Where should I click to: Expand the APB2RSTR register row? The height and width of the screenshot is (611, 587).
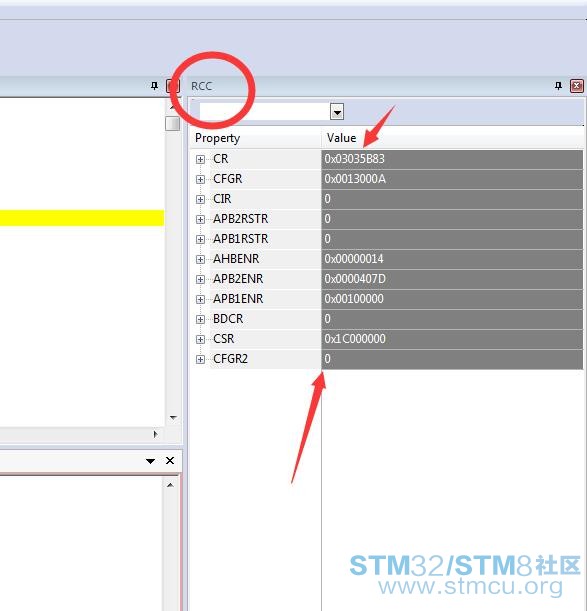200,219
